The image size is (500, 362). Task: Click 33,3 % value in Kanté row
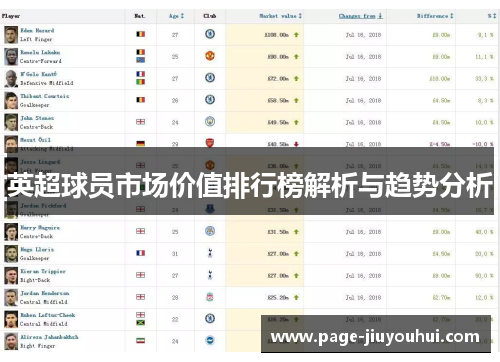click(484, 79)
